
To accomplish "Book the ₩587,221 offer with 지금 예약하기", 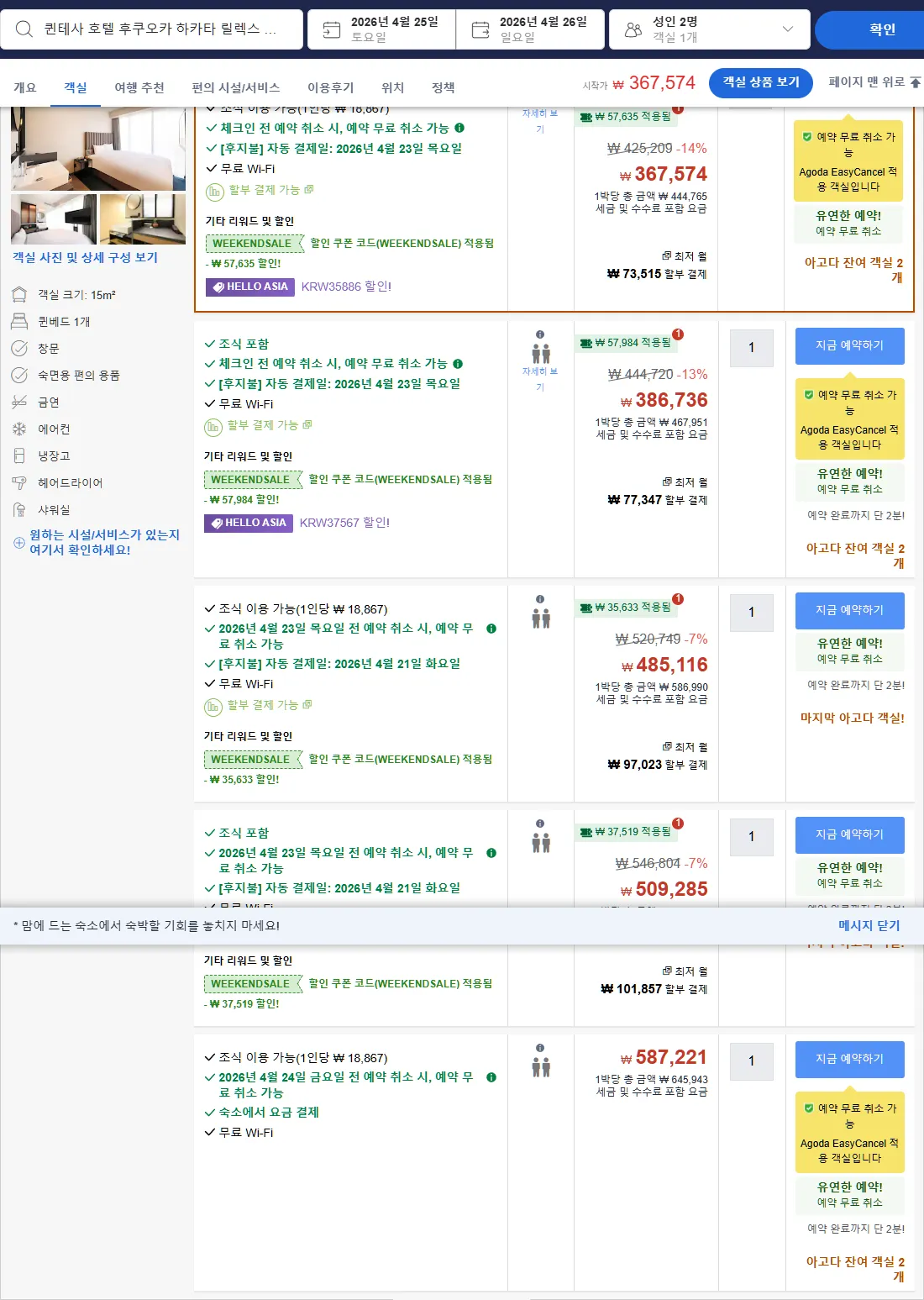I will point(850,1059).
